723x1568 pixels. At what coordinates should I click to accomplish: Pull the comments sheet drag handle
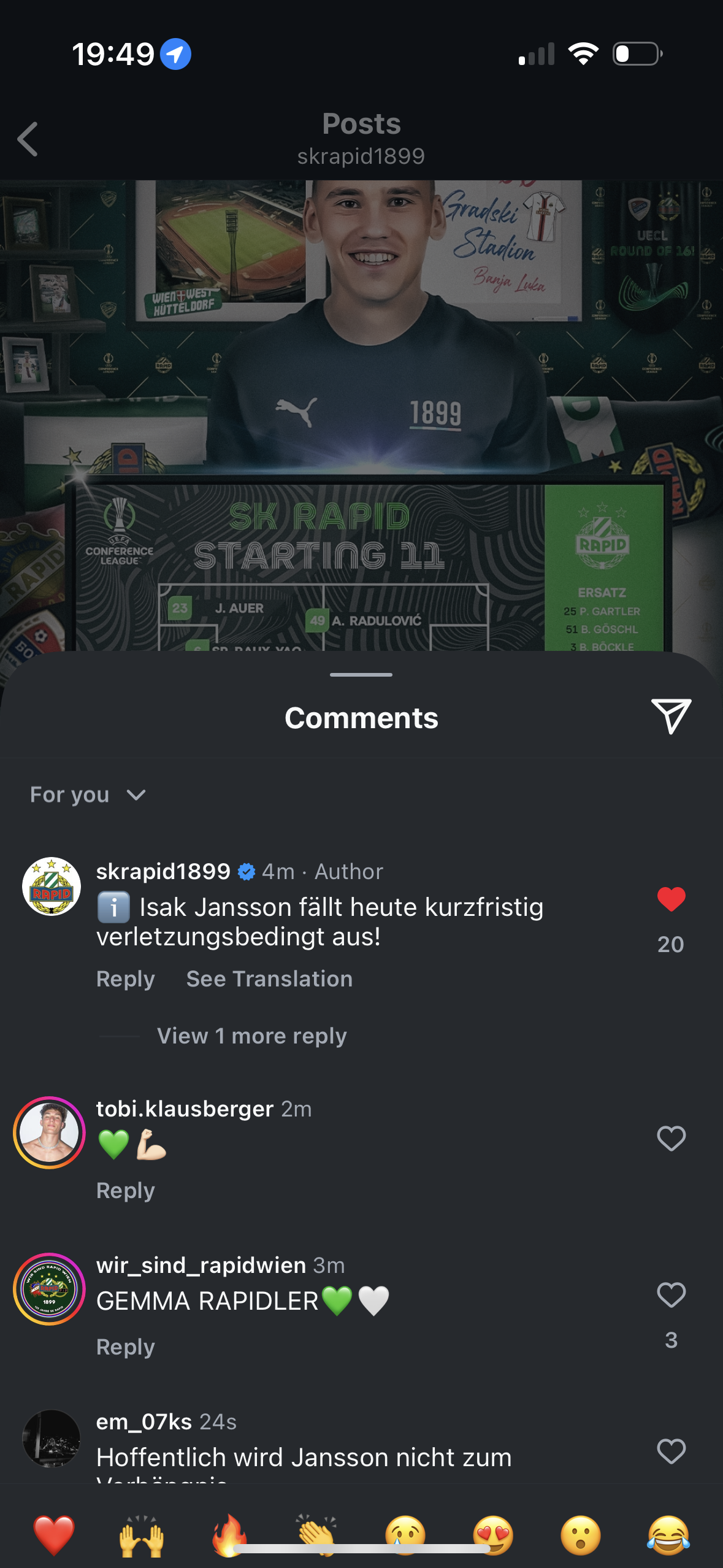point(361,674)
